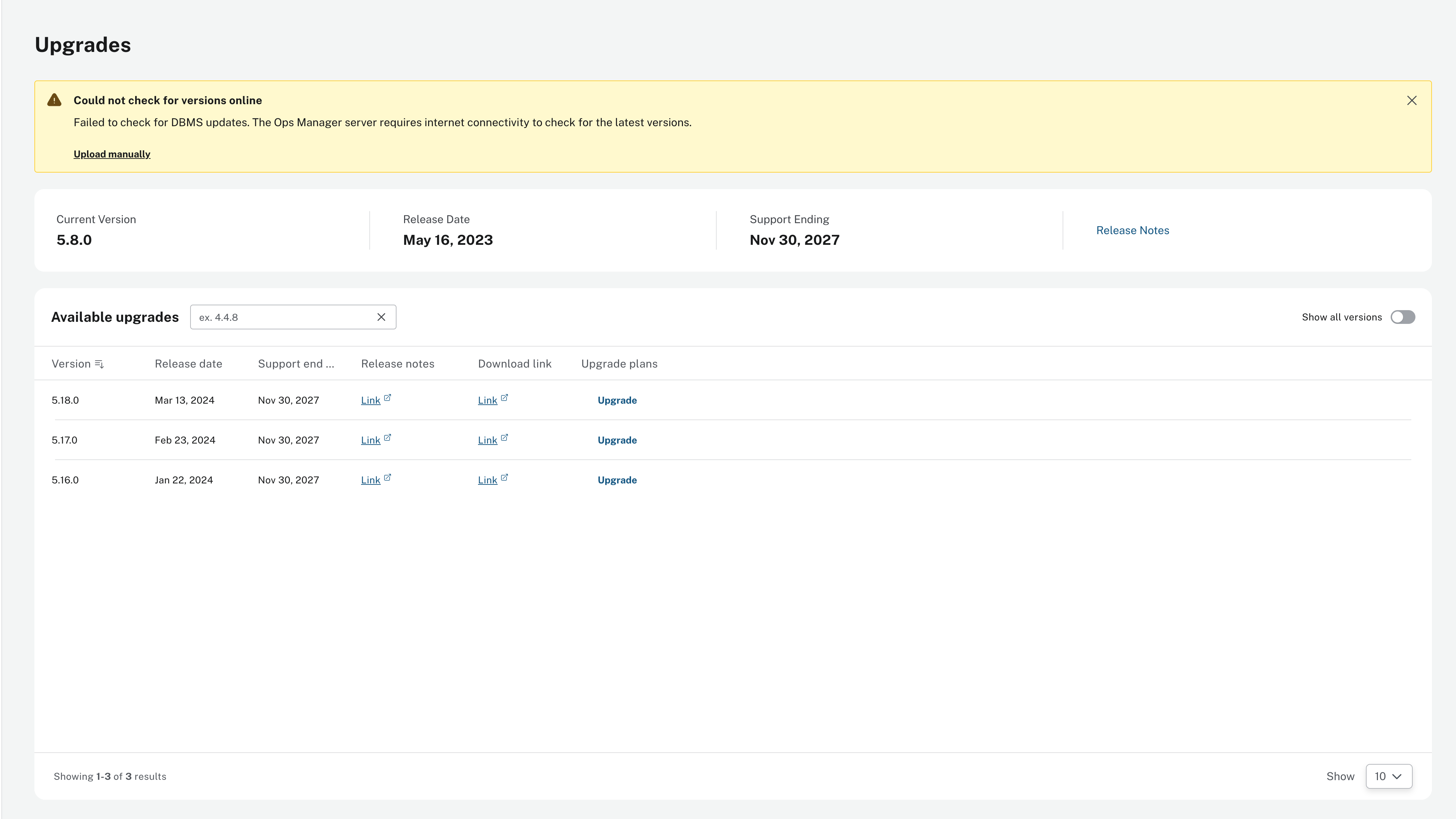Viewport: 1456px width, 819px height.
Task: Select version cell 5.18.0
Action: (x=65, y=400)
